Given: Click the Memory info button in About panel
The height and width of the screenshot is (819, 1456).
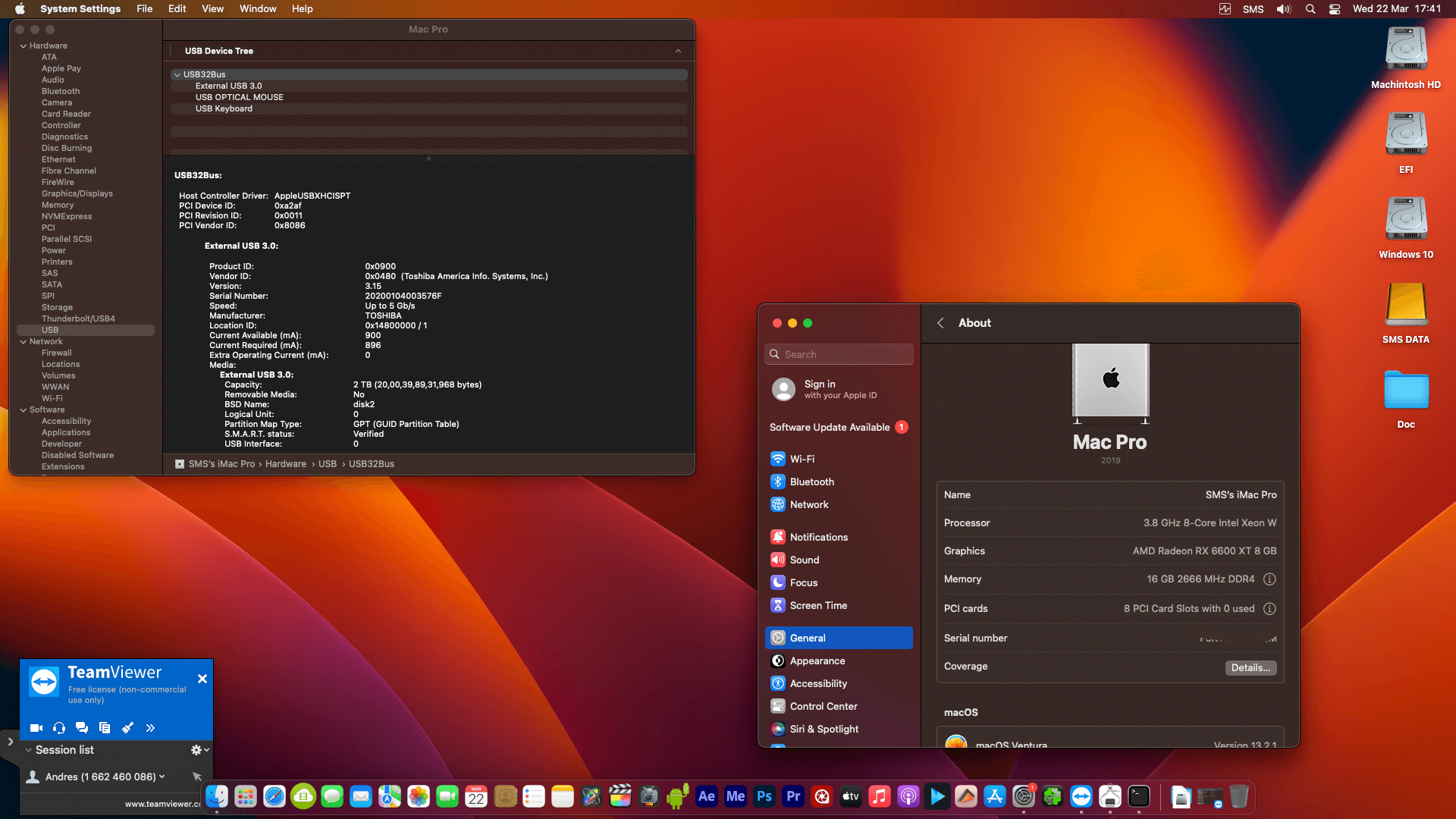Looking at the screenshot, I should [x=1270, y=579].
